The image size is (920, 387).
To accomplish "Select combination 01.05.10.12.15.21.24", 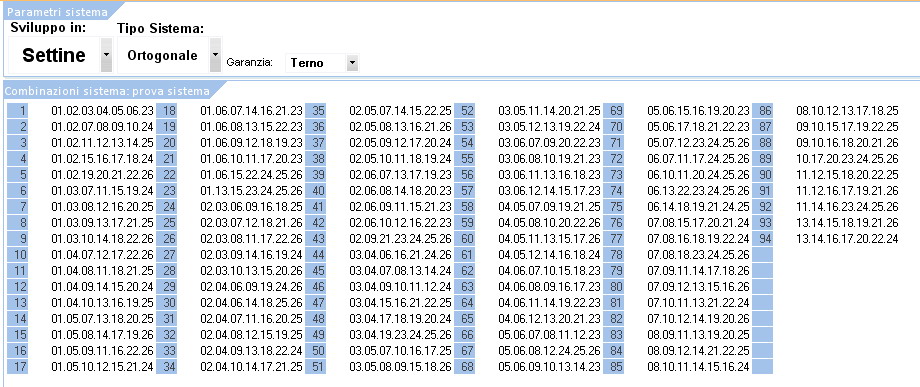I will [103, 367].
